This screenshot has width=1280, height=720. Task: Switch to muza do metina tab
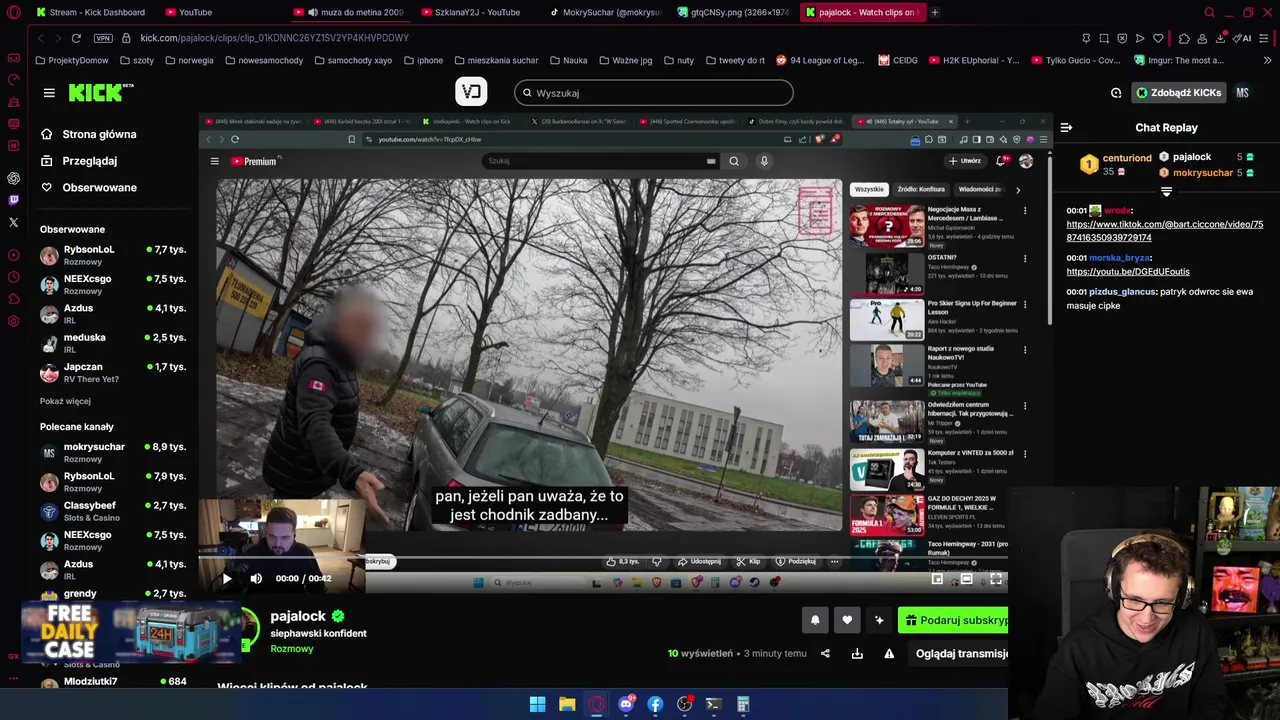(x=350, y=12)
